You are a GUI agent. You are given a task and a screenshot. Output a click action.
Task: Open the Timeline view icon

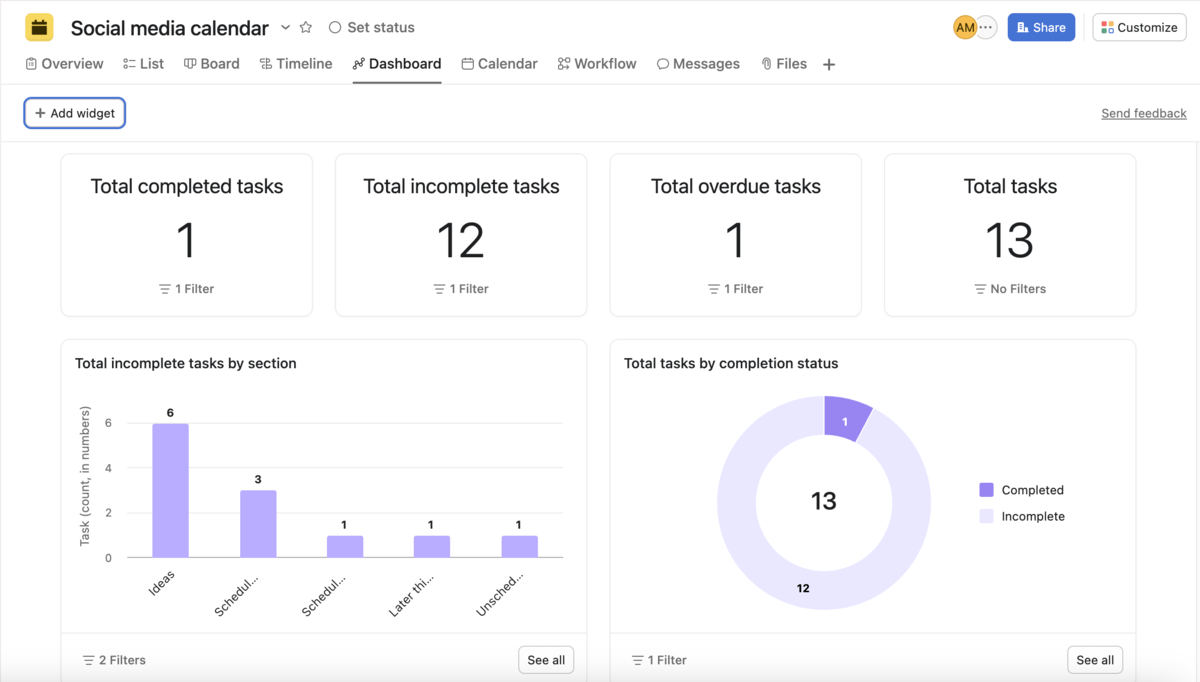[x=264, y=63]
